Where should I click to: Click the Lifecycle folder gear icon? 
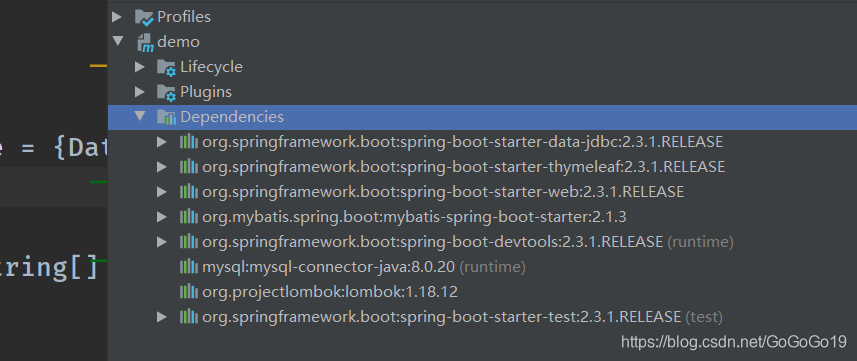pyautogui.click(x=167, y=68)
